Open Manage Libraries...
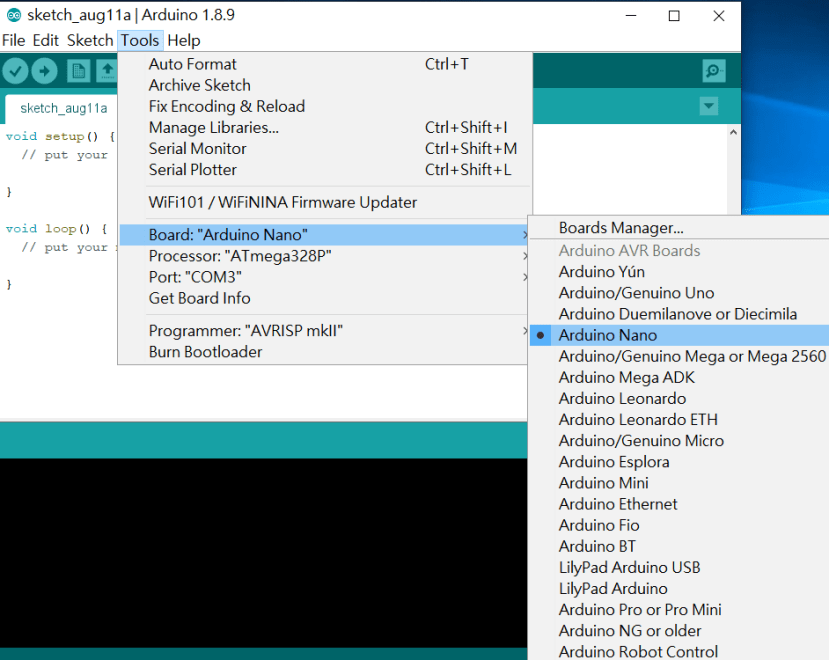This screenshot has height=660, width=829. [x=325, y=127]
